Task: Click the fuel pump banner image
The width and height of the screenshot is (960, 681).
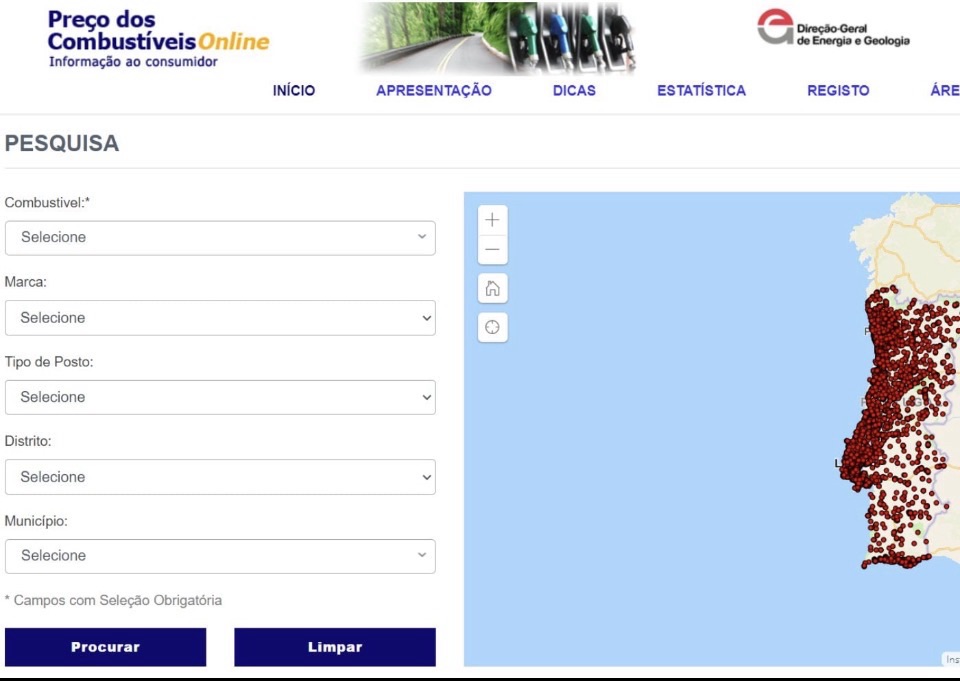Action: click(496, 38)
